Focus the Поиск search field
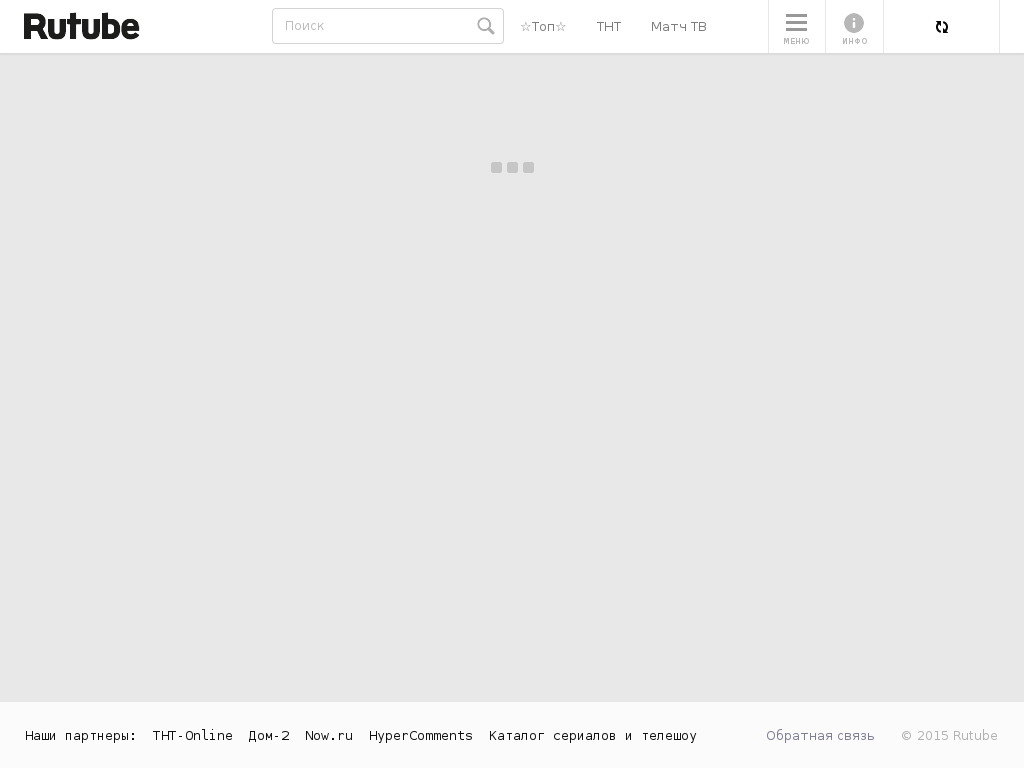 point(388,26)
